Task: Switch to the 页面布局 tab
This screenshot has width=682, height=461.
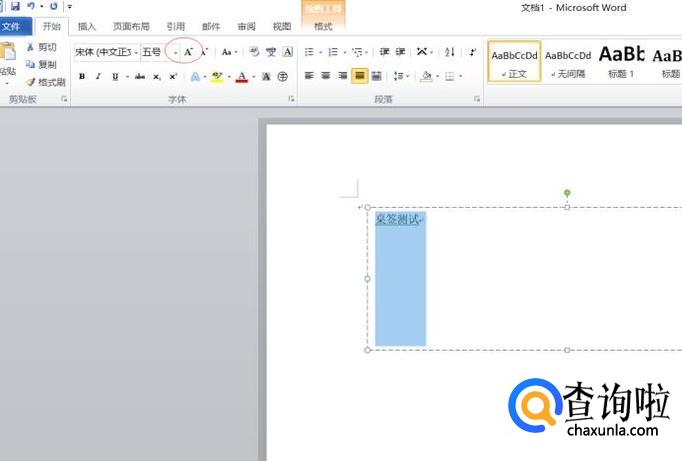Action: tap(131, 27)
